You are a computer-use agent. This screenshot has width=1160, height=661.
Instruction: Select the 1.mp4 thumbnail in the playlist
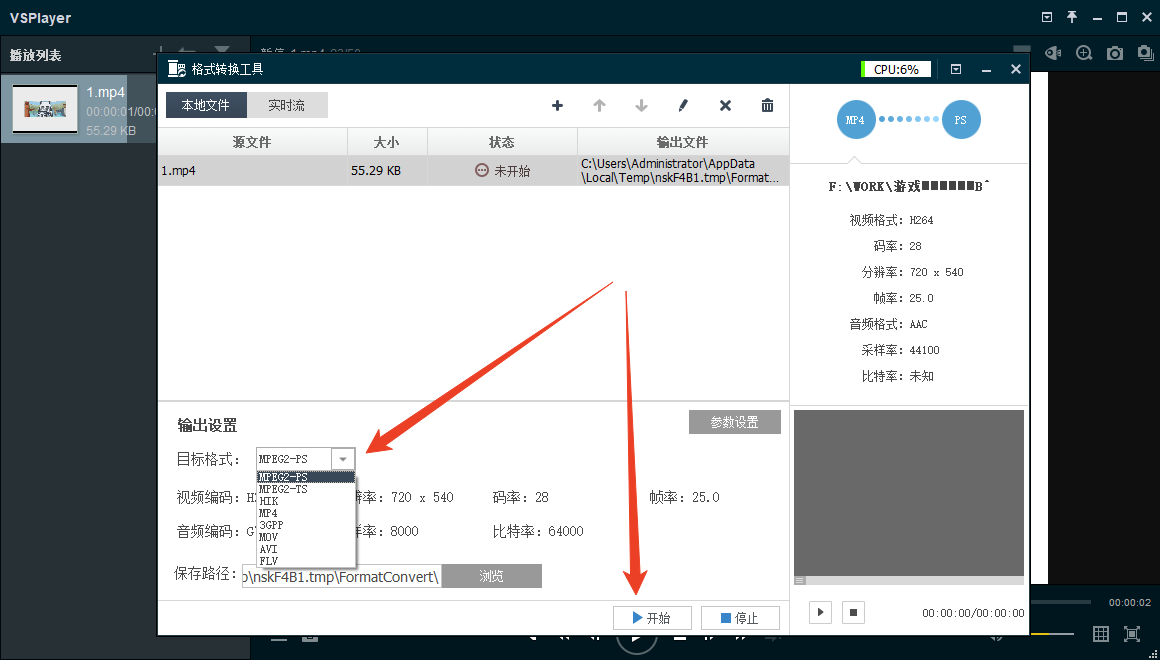45,110
